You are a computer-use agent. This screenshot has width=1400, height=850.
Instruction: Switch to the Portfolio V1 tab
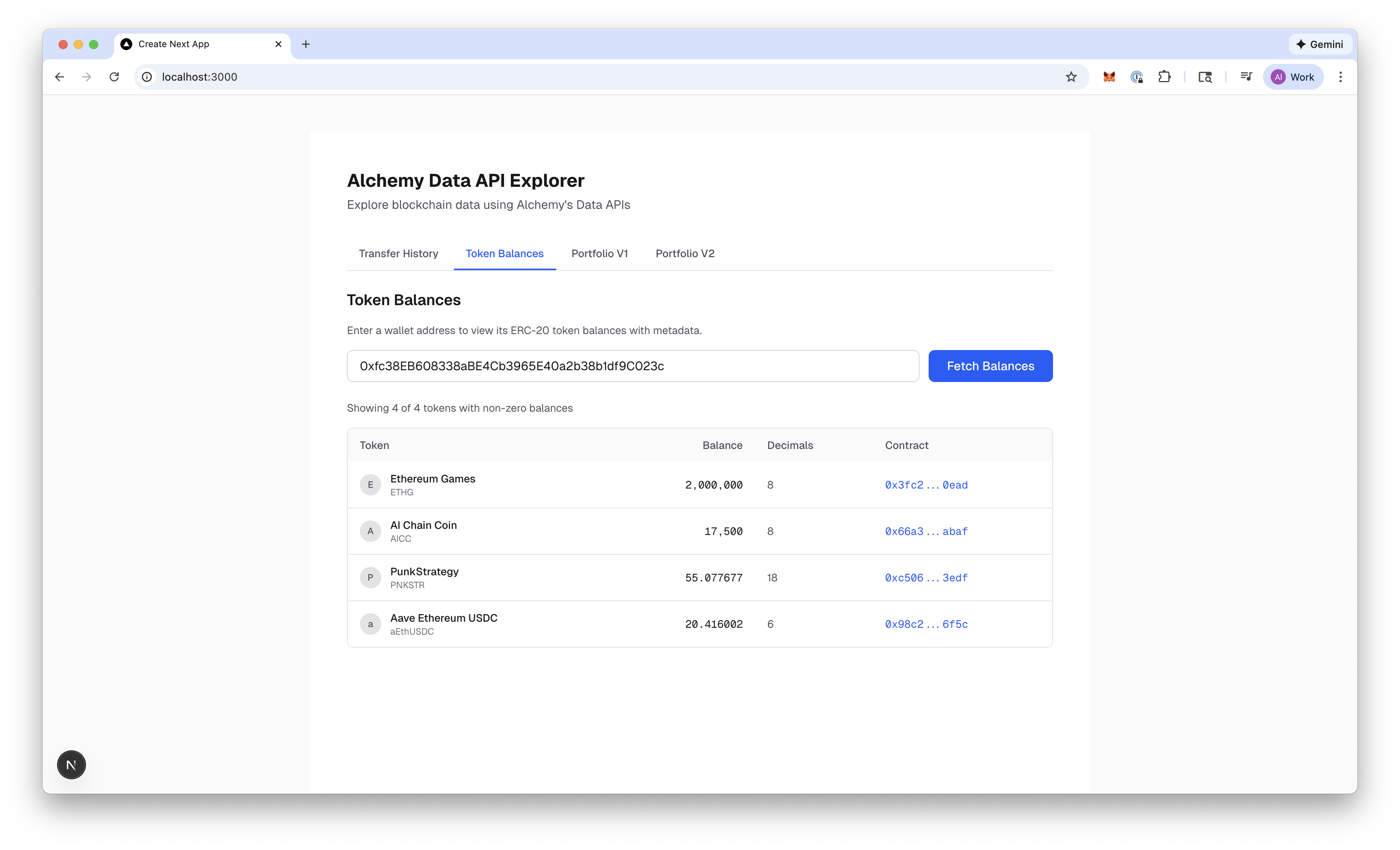[x=600, y=253]
